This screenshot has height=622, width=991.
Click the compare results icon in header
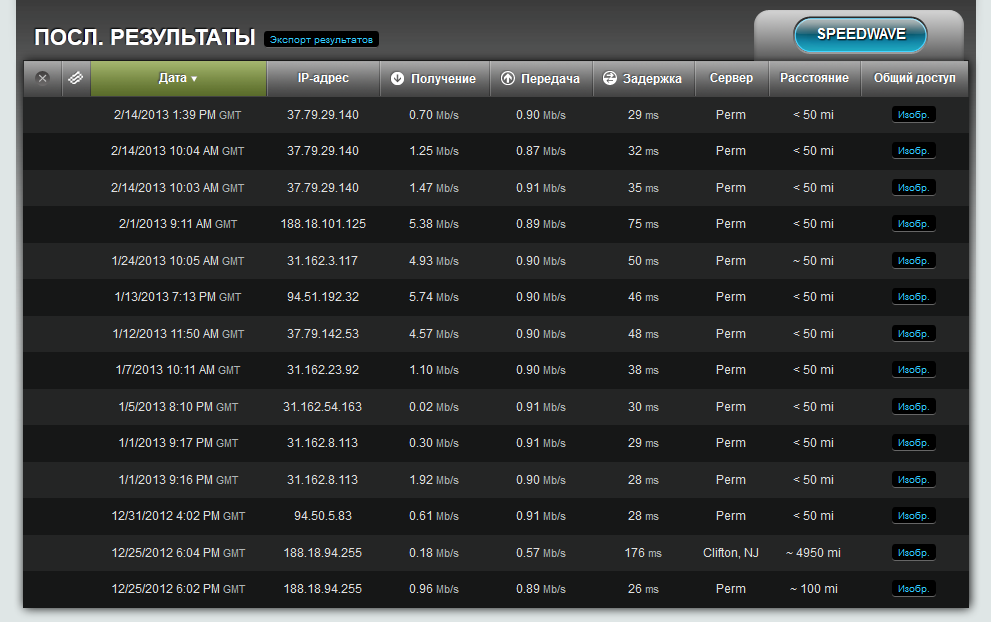[76, 78]
